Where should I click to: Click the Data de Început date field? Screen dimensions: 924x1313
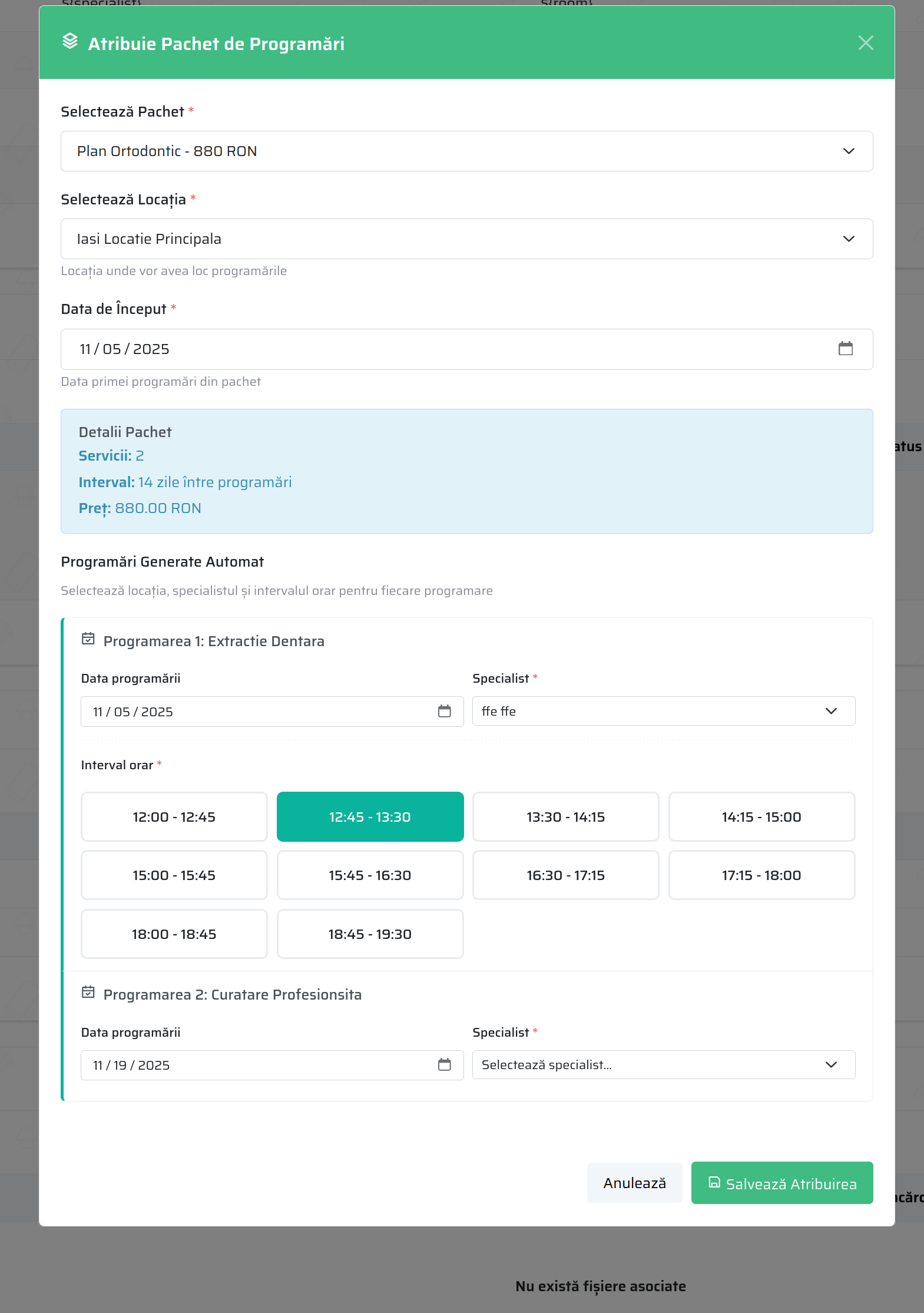412,349
